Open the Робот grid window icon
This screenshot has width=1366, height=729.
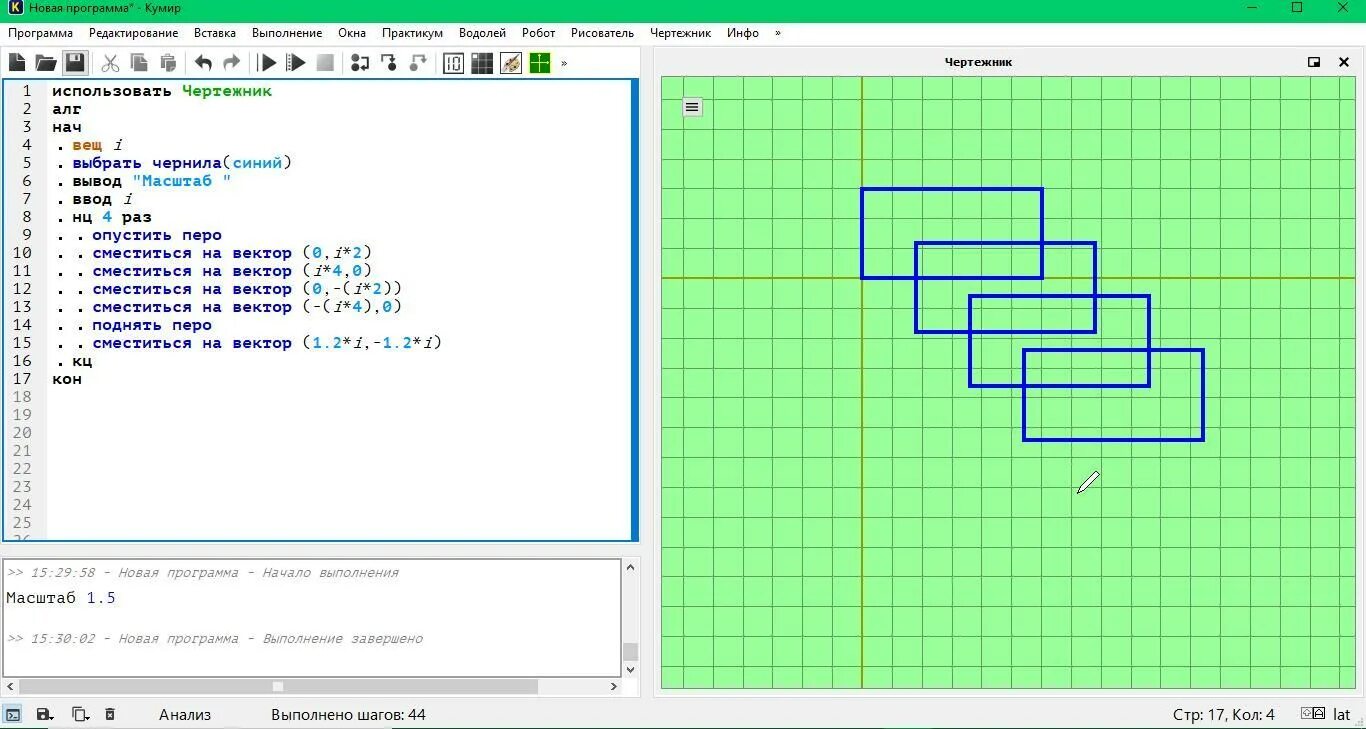point(482,63)
